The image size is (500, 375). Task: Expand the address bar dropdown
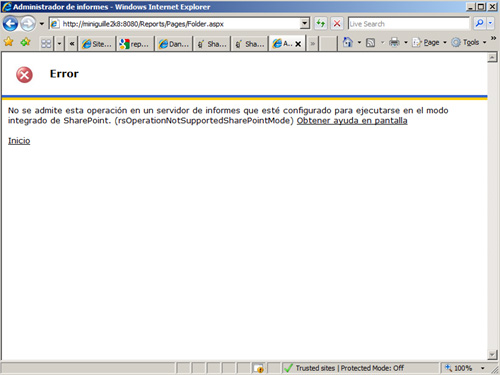(x=305, y=24)
